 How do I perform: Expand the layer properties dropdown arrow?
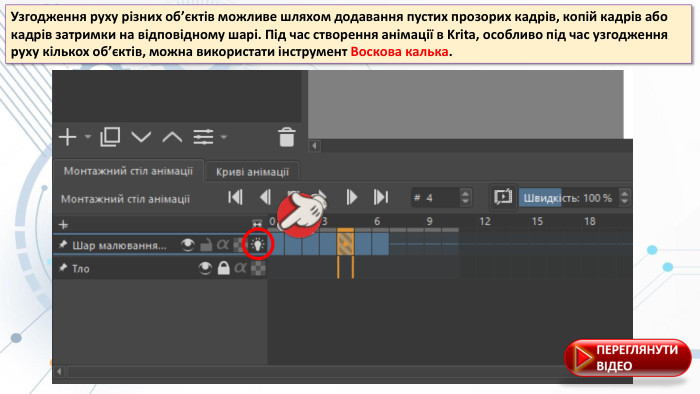coord(224,137)
